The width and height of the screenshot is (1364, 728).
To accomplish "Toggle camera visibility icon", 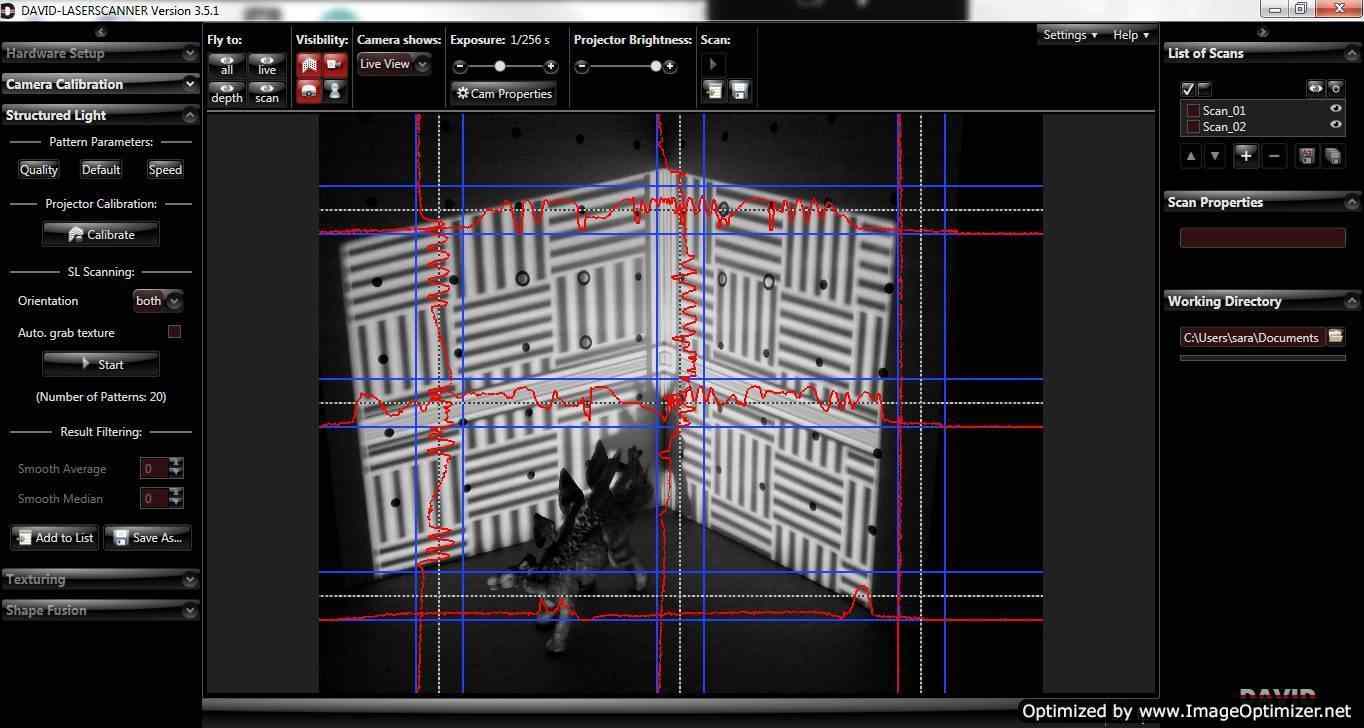I will (x=335, y=65).
